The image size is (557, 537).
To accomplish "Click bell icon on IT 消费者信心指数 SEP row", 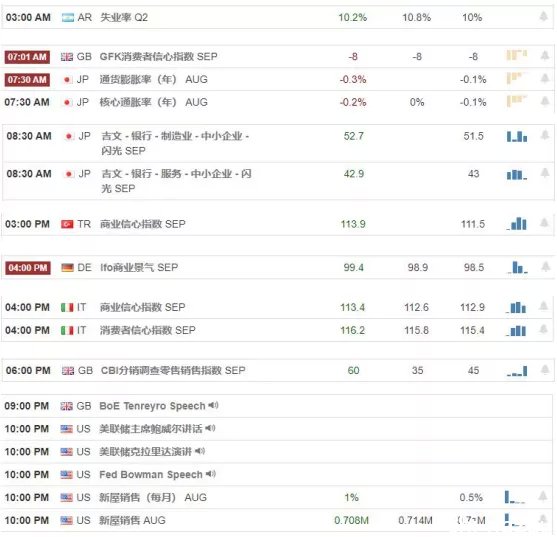I will [543, 329].
